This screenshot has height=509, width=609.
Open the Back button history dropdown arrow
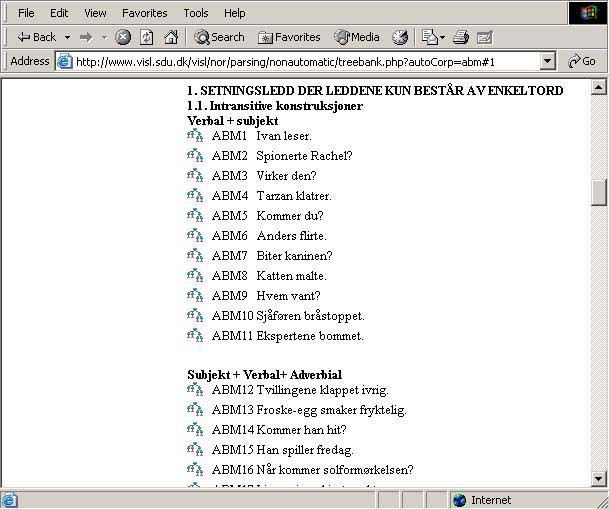[x=68, y=37]
